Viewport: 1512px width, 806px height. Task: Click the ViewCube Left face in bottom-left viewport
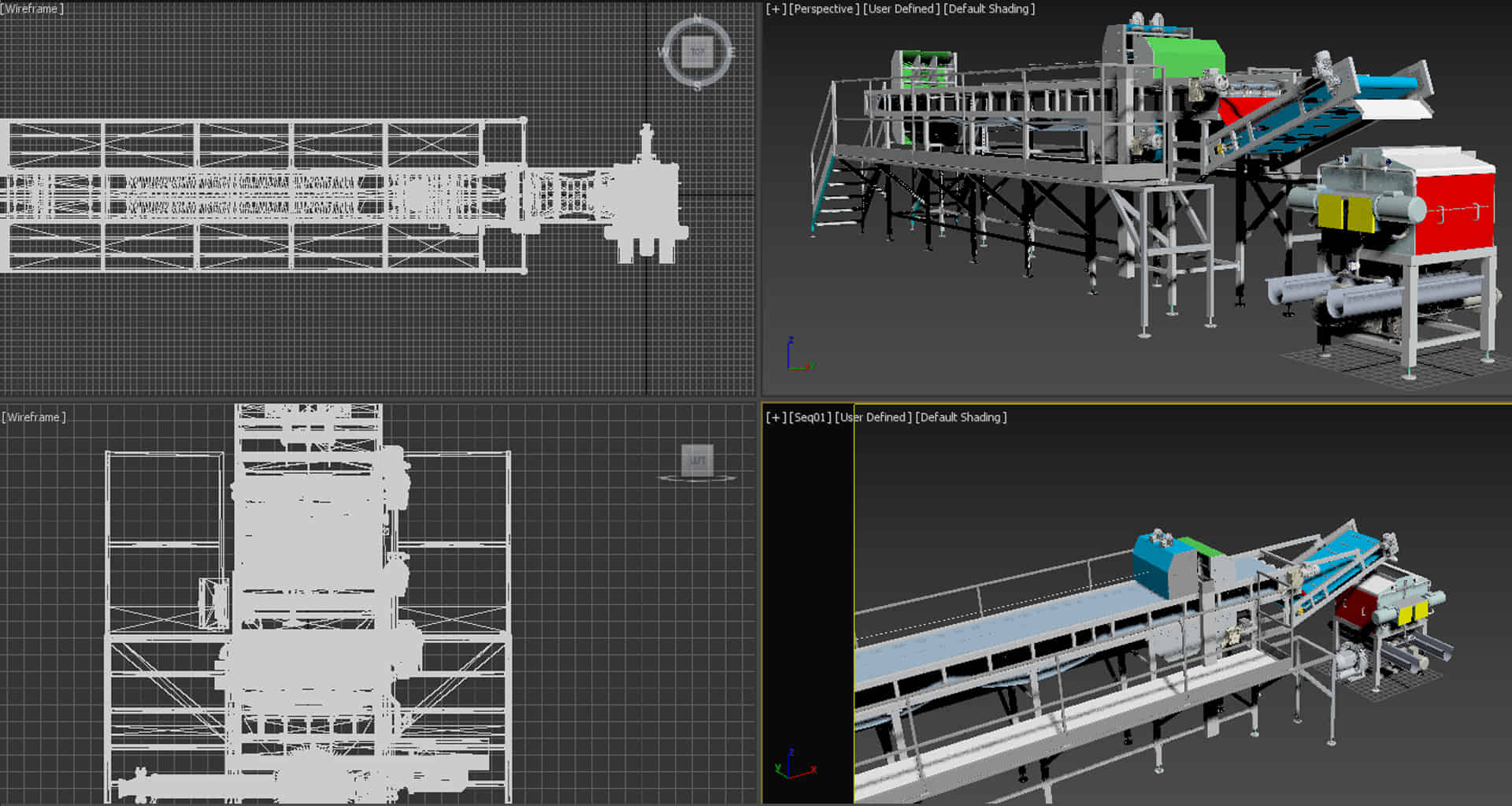(x=698, y=460)
